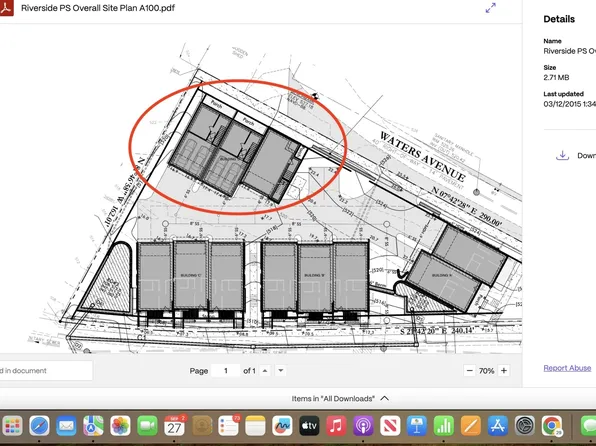Expand the "All Downloads" items chevron
This screenshot has width=596, height=446.
click(385, 398)
